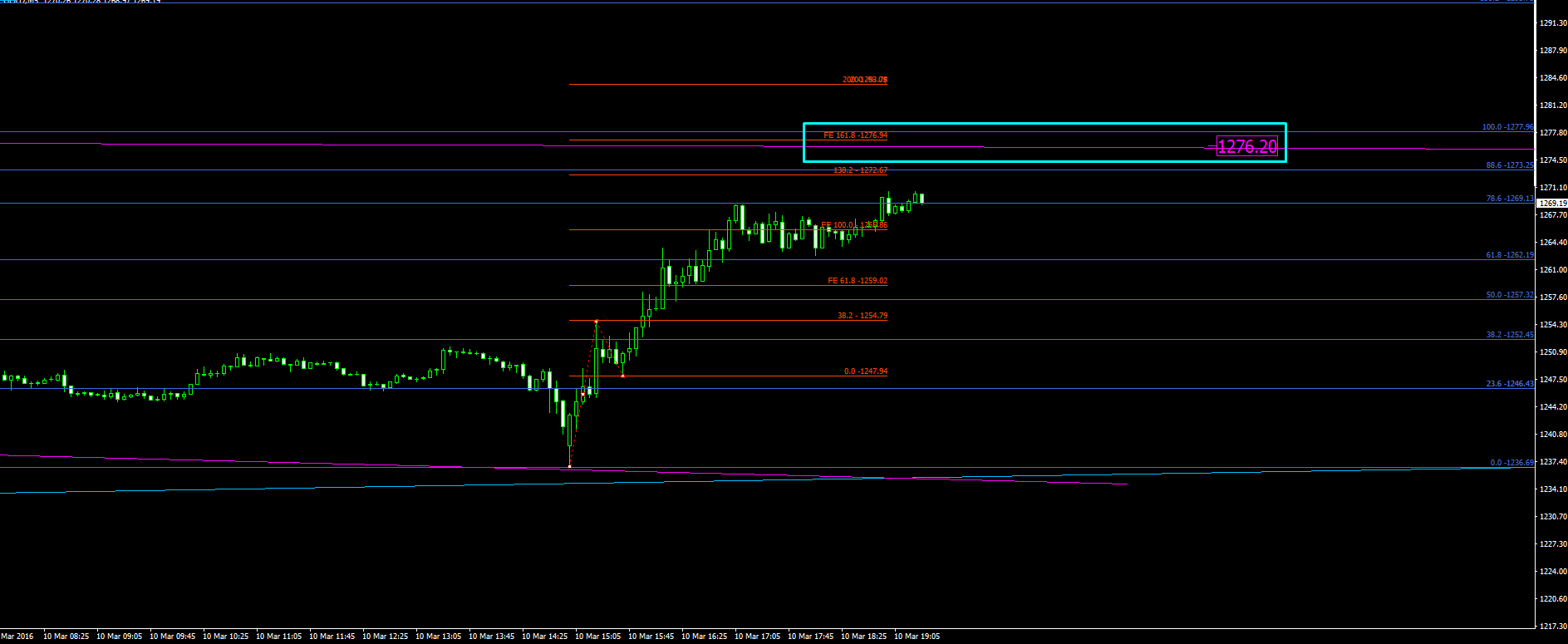Click 1217.30 on the price scale
This screenshot has height=644, width=1568.
click(1553, 627)
